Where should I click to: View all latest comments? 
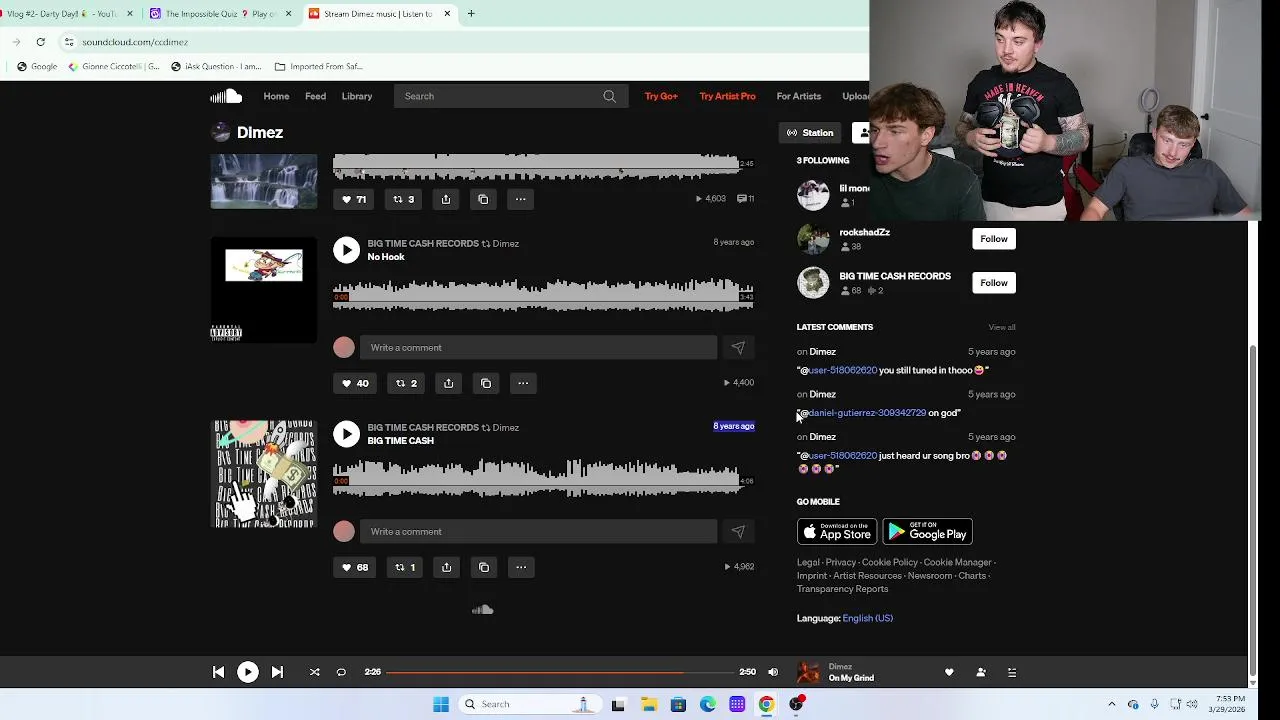click(x=1001, y=327)
